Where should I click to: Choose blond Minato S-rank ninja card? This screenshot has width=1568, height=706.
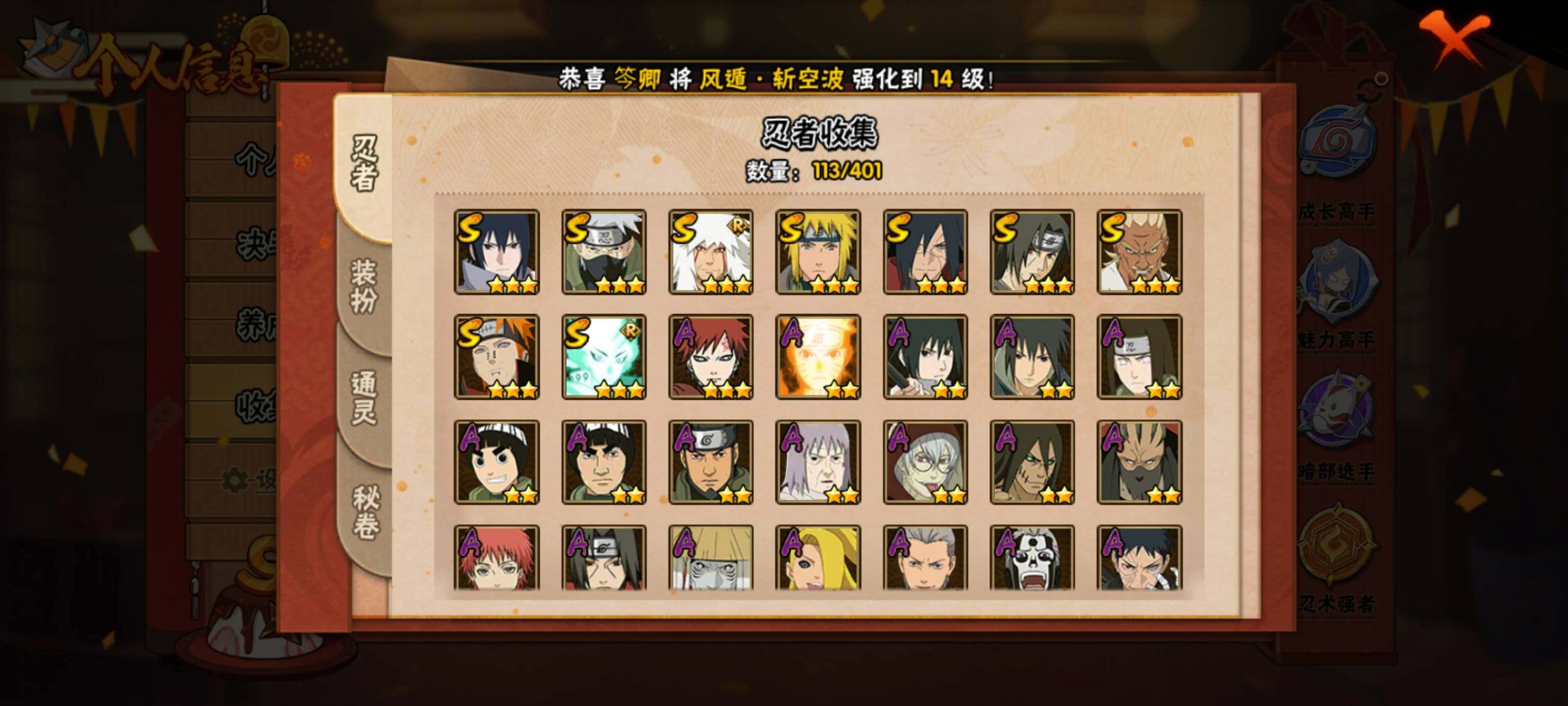pos(817,252)
